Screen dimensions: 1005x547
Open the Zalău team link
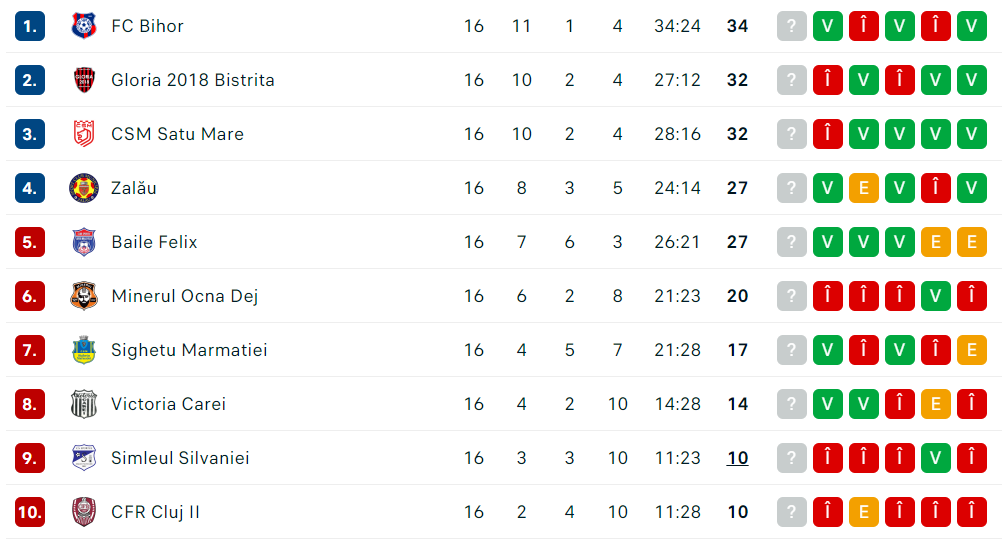point(134,188)
